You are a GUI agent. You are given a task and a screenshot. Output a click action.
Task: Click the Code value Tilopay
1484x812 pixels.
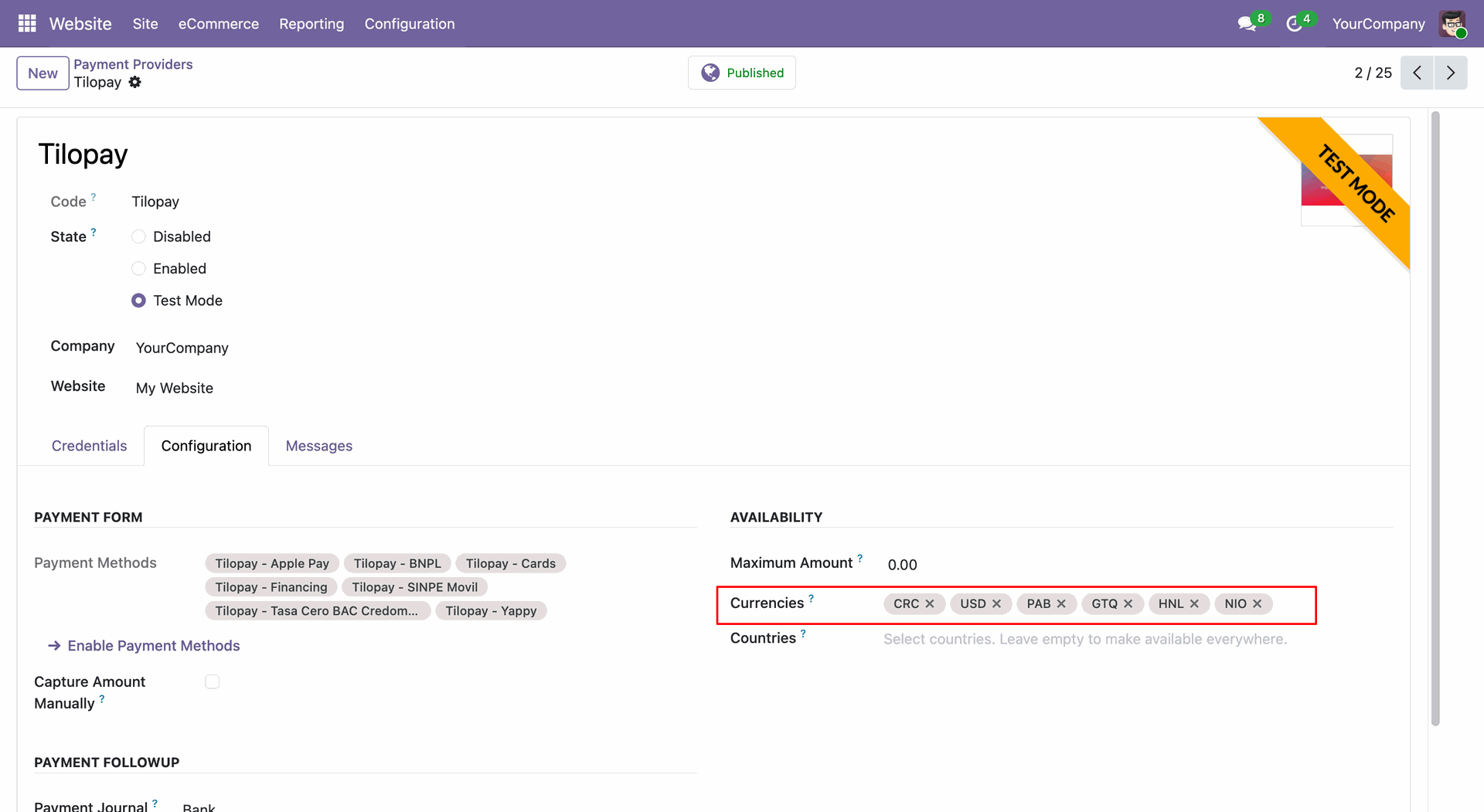tap(155, 202)
